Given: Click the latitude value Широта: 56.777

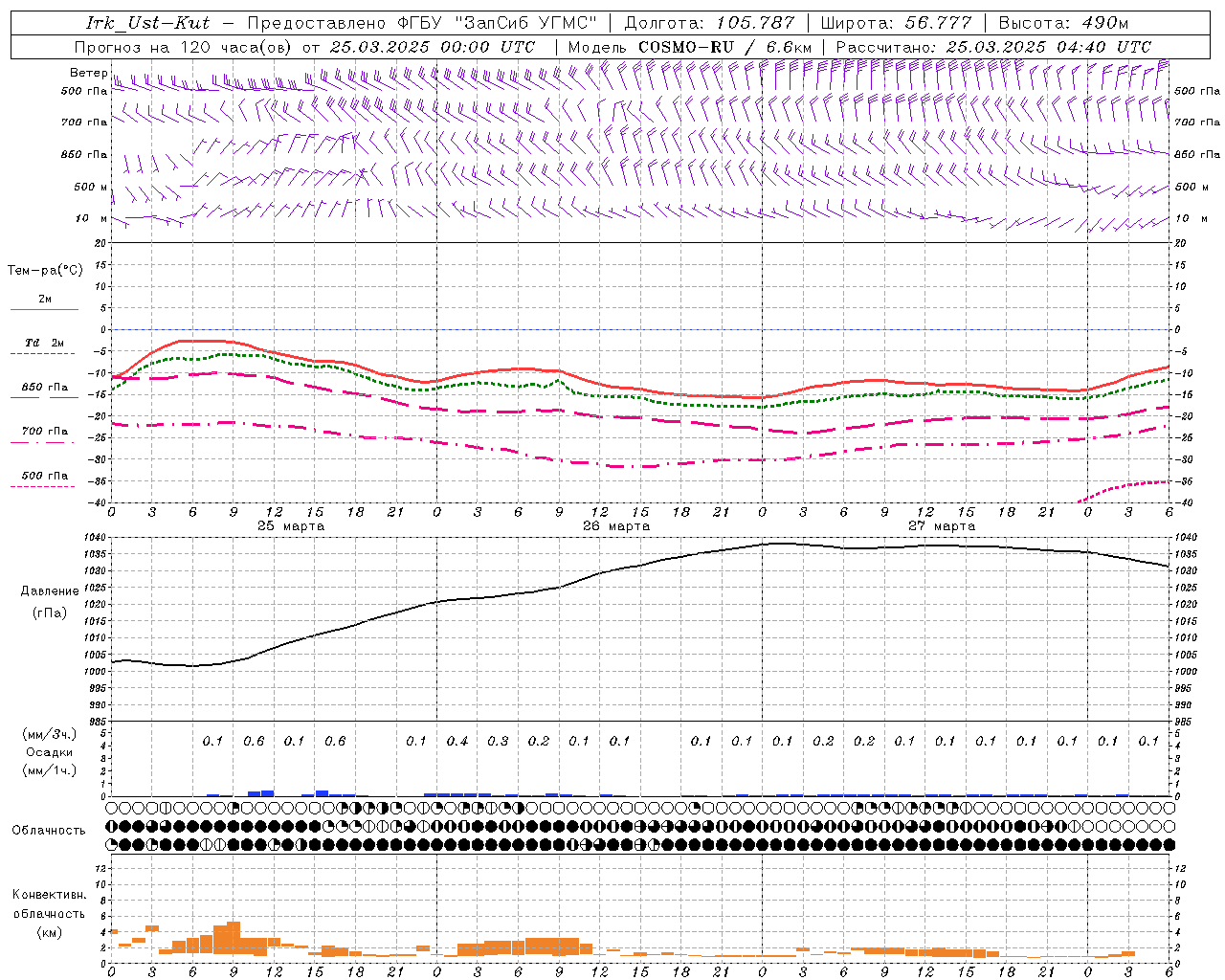Looking at the screenshot, I should coord(897,23).
